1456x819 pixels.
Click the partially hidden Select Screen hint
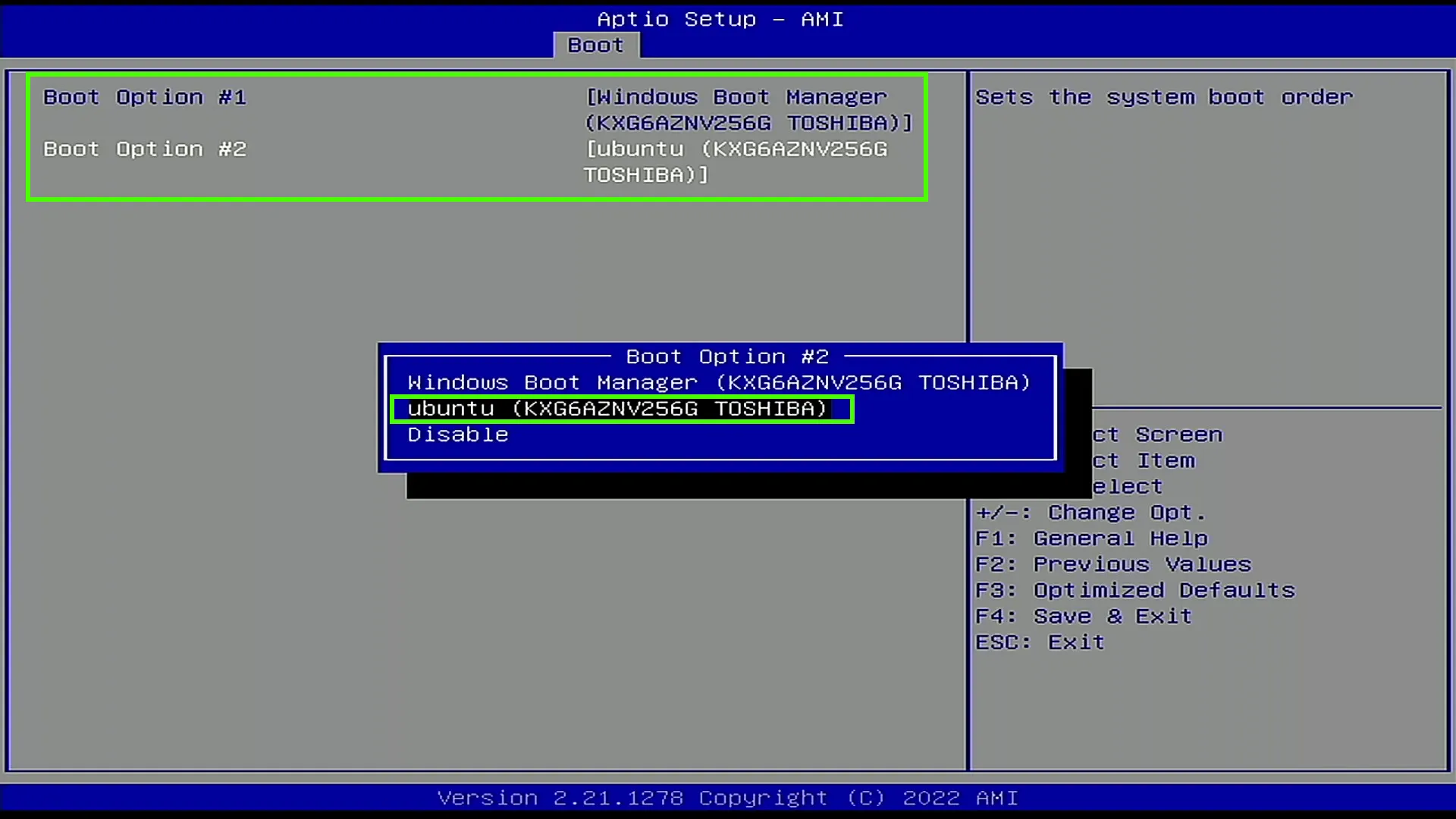[x=1158, y=435]
